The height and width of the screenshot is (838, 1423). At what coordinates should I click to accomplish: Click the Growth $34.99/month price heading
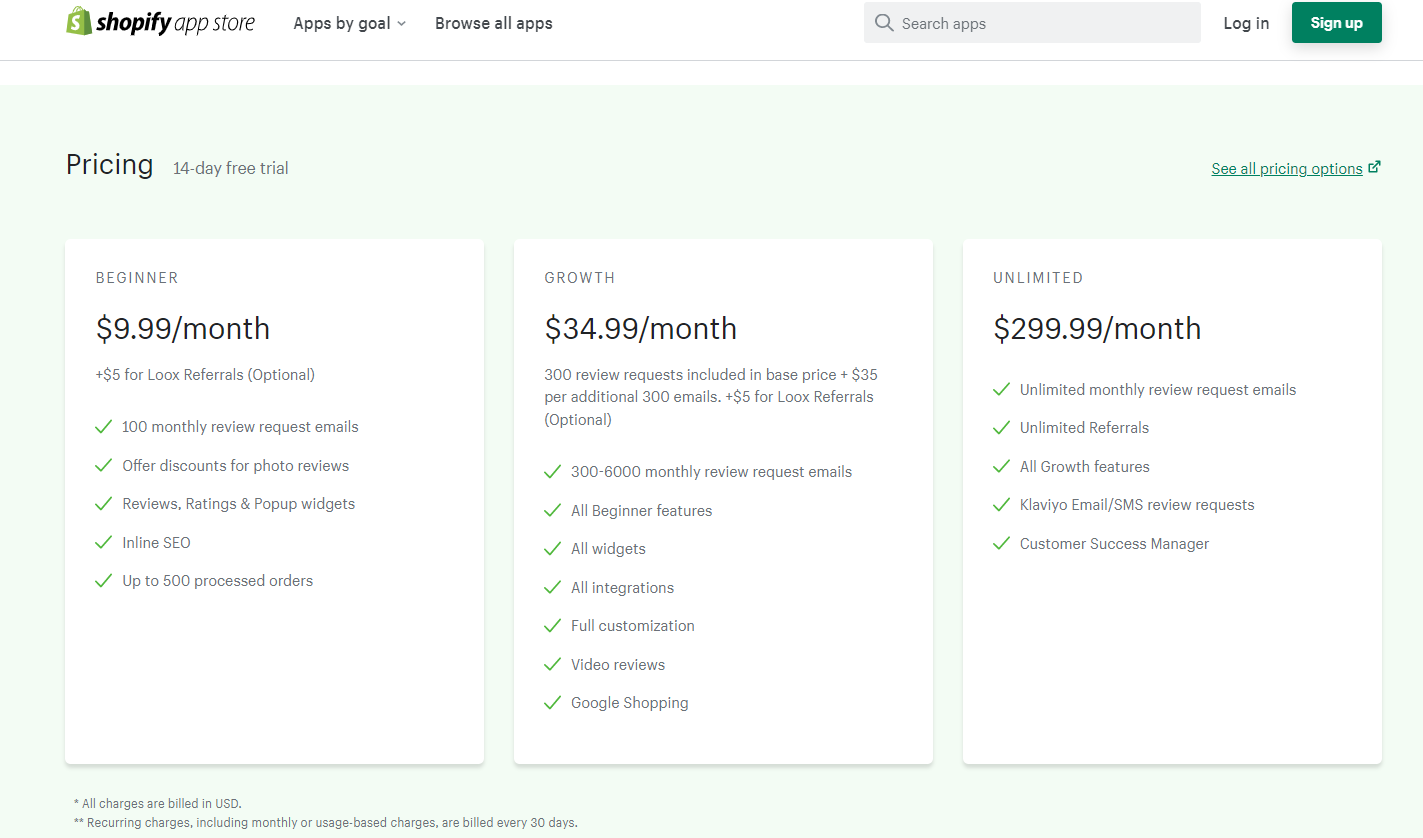click(640, 328)
